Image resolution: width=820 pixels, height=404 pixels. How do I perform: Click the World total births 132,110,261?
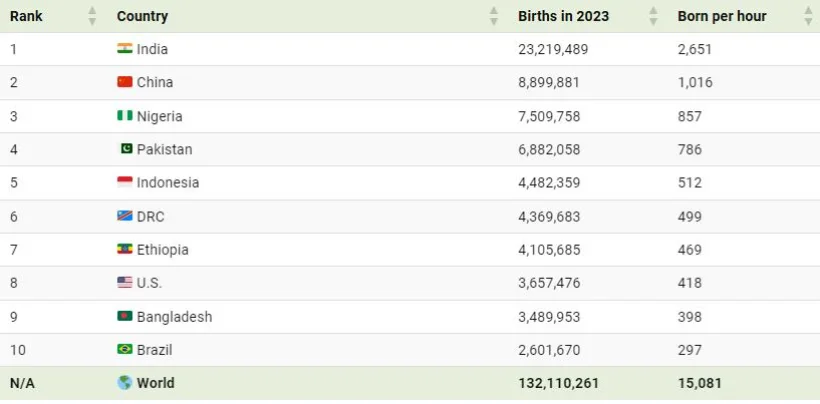pos(560,383)
